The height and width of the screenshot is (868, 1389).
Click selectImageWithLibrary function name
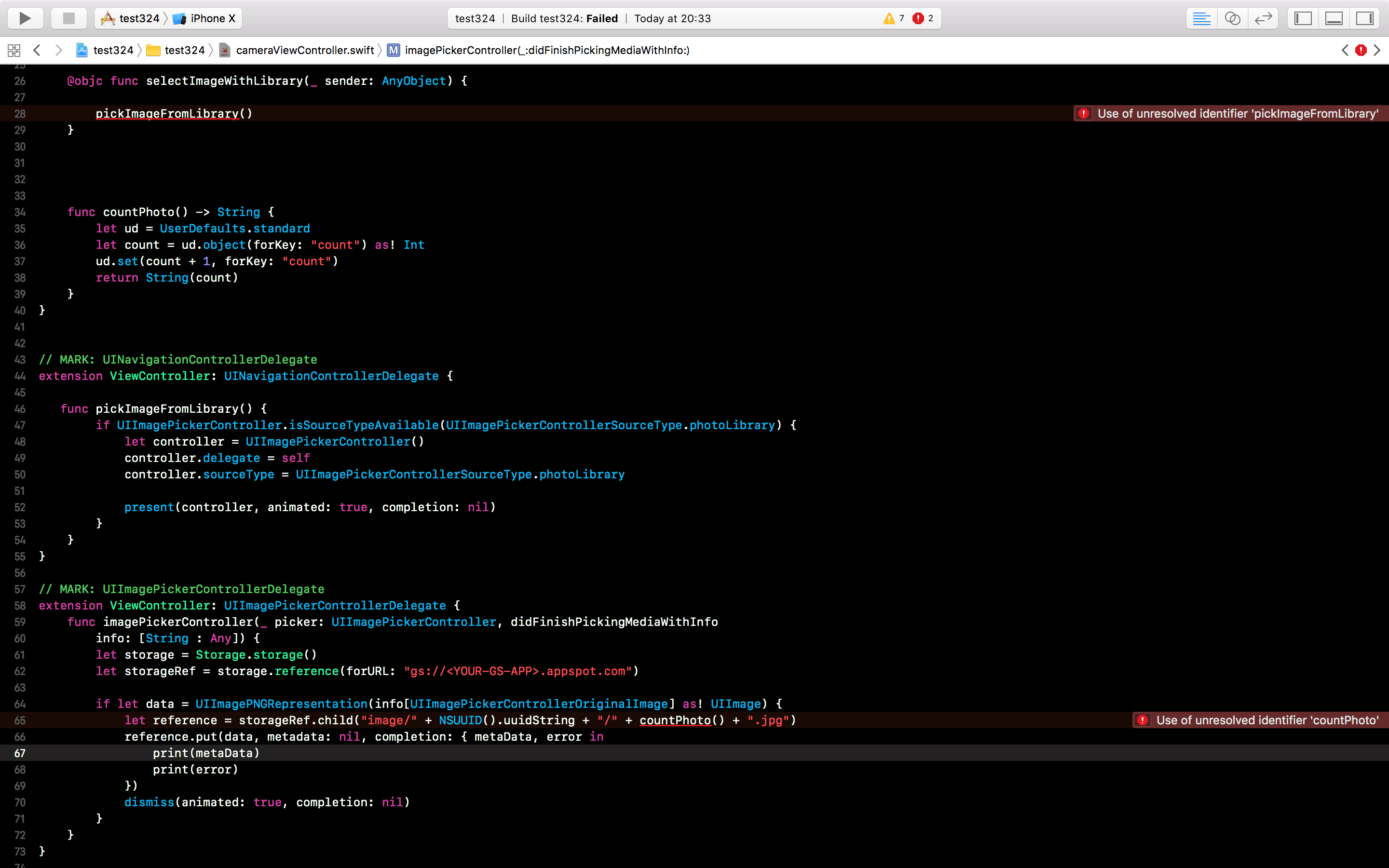(x=224, y=81)
